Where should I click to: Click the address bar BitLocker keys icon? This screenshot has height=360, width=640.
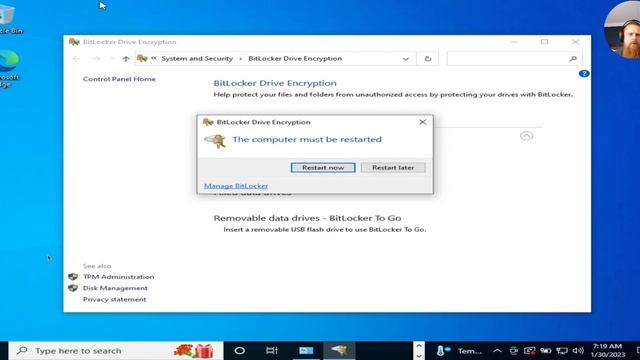(x=142, y=59)
